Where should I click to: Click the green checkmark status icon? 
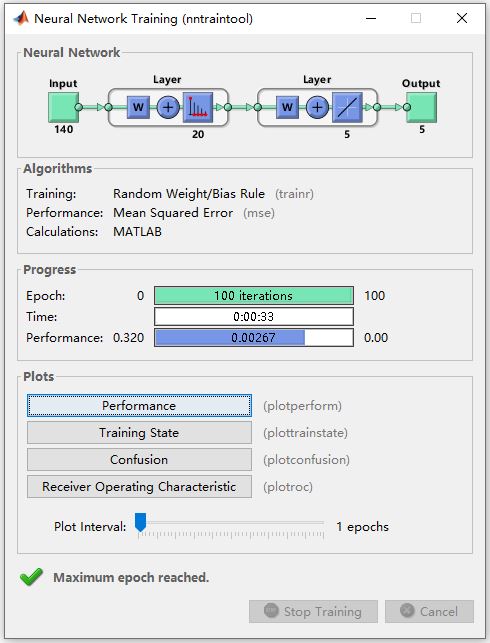pyautogui.click(x=31, y=577)
